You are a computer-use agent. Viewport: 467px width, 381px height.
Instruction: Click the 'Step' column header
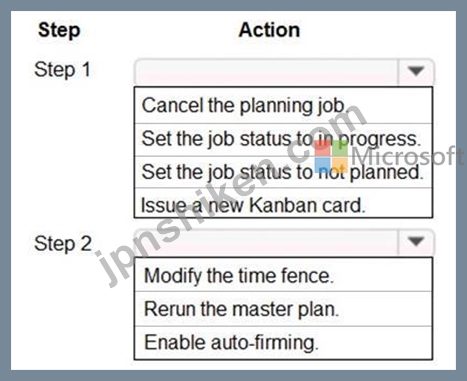tap(59, 31)
